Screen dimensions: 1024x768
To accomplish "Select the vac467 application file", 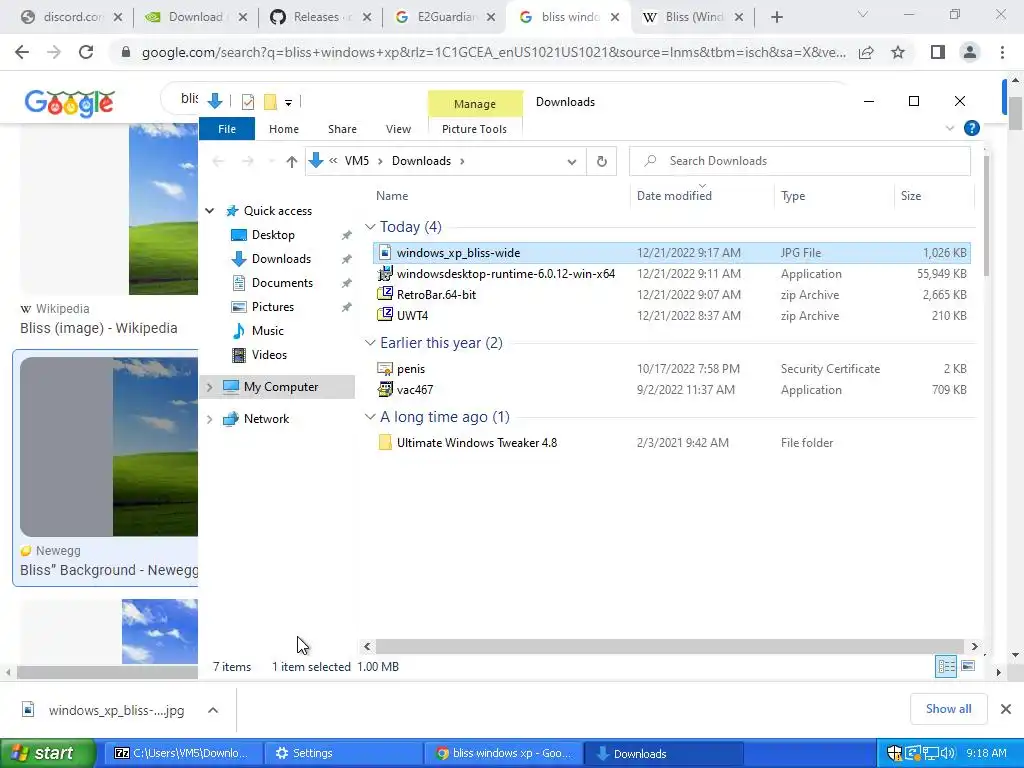I will point(672,390).
